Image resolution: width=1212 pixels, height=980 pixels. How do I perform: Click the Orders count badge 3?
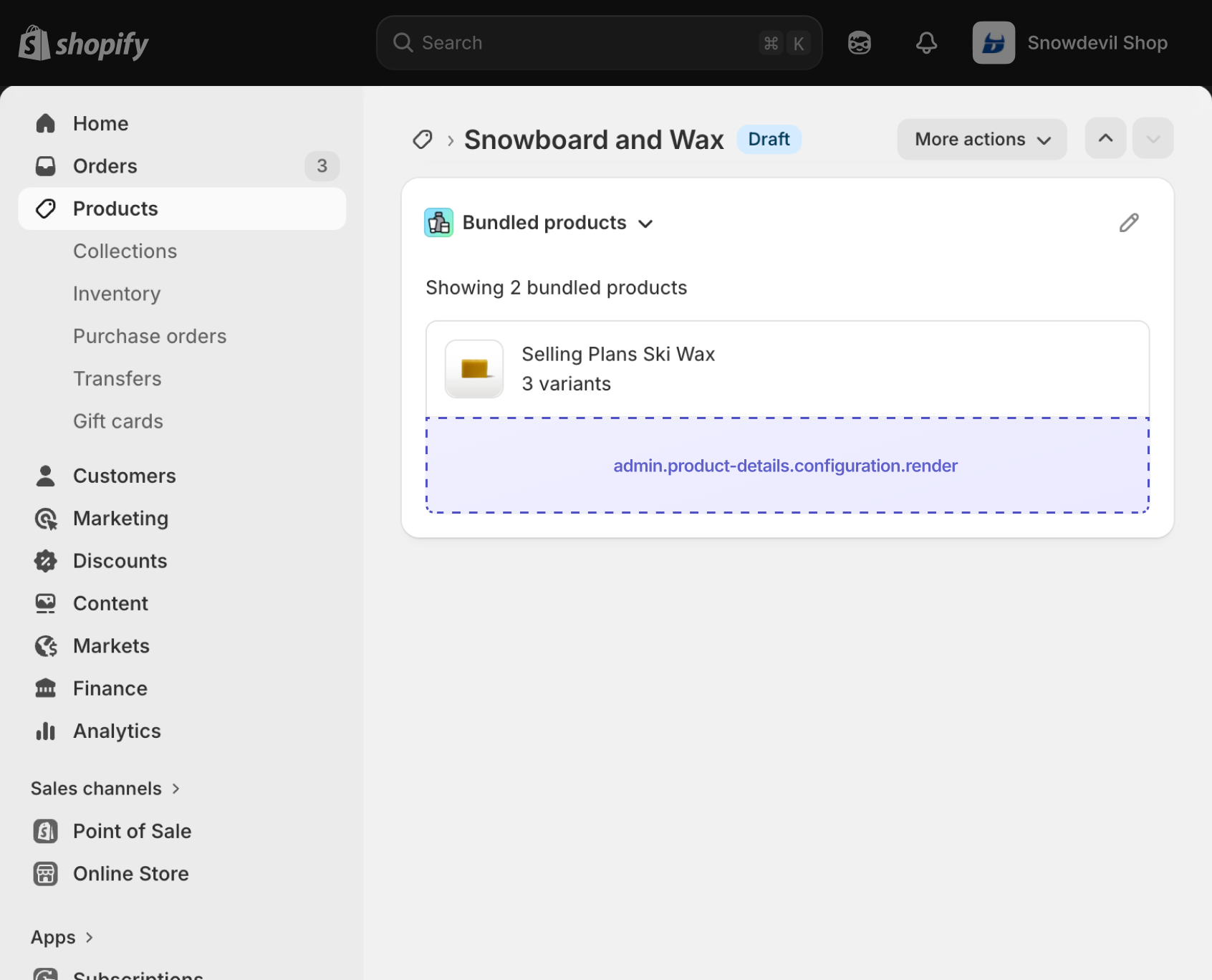[322, 166]
